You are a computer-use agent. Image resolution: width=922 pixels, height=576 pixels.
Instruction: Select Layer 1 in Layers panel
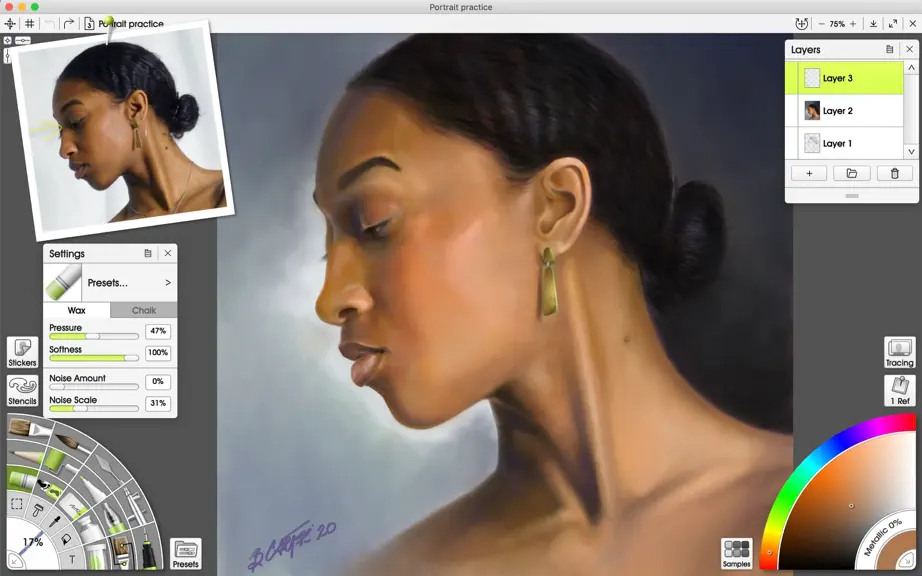(844, 143)
